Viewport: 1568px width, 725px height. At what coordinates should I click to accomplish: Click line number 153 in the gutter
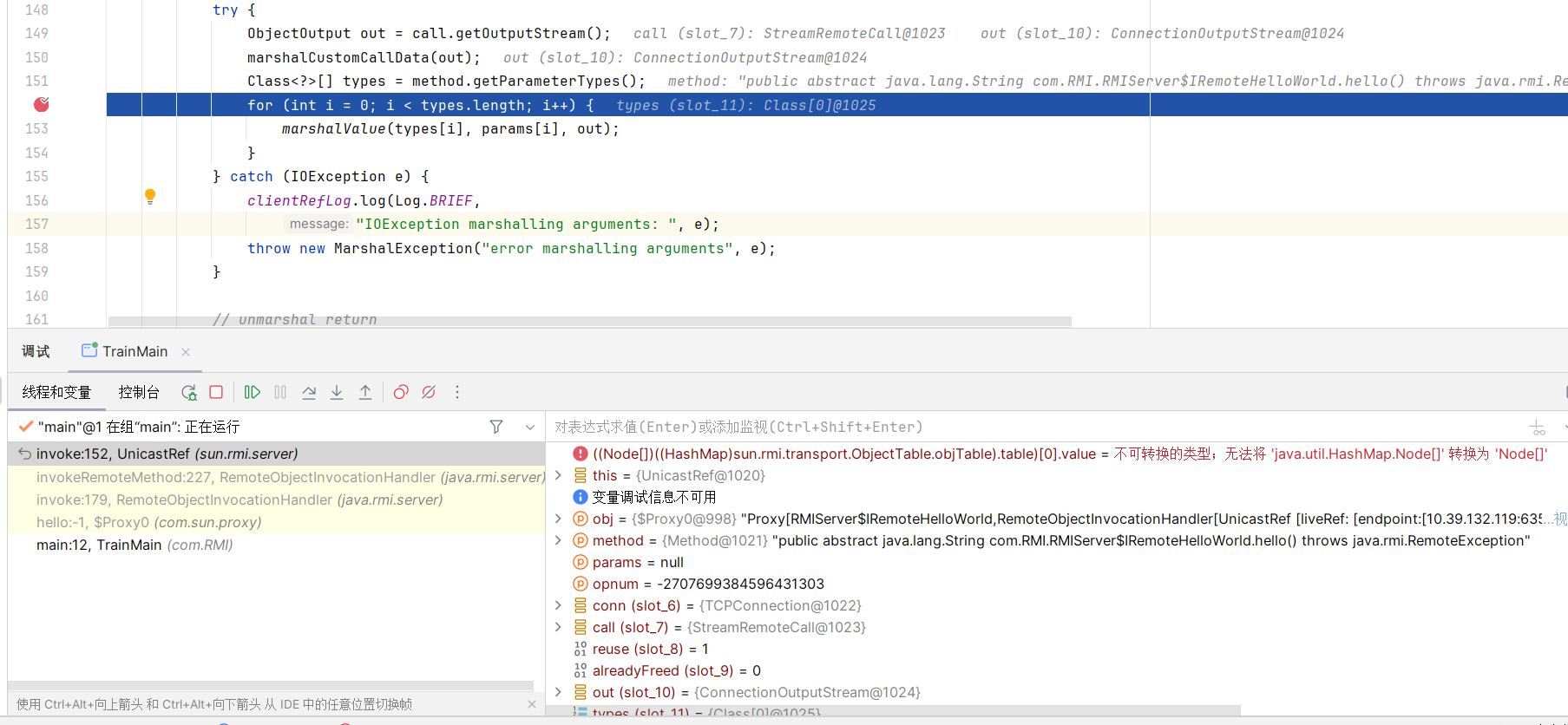[36, 128]
